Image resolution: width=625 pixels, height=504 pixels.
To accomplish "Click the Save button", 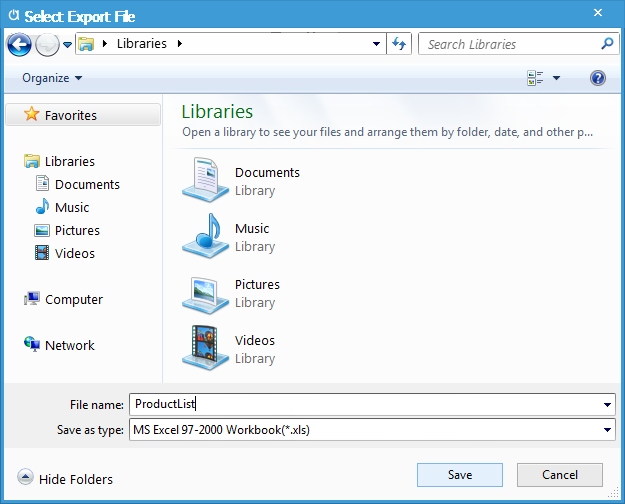I will pyautogui.click(x=460, y=475).
